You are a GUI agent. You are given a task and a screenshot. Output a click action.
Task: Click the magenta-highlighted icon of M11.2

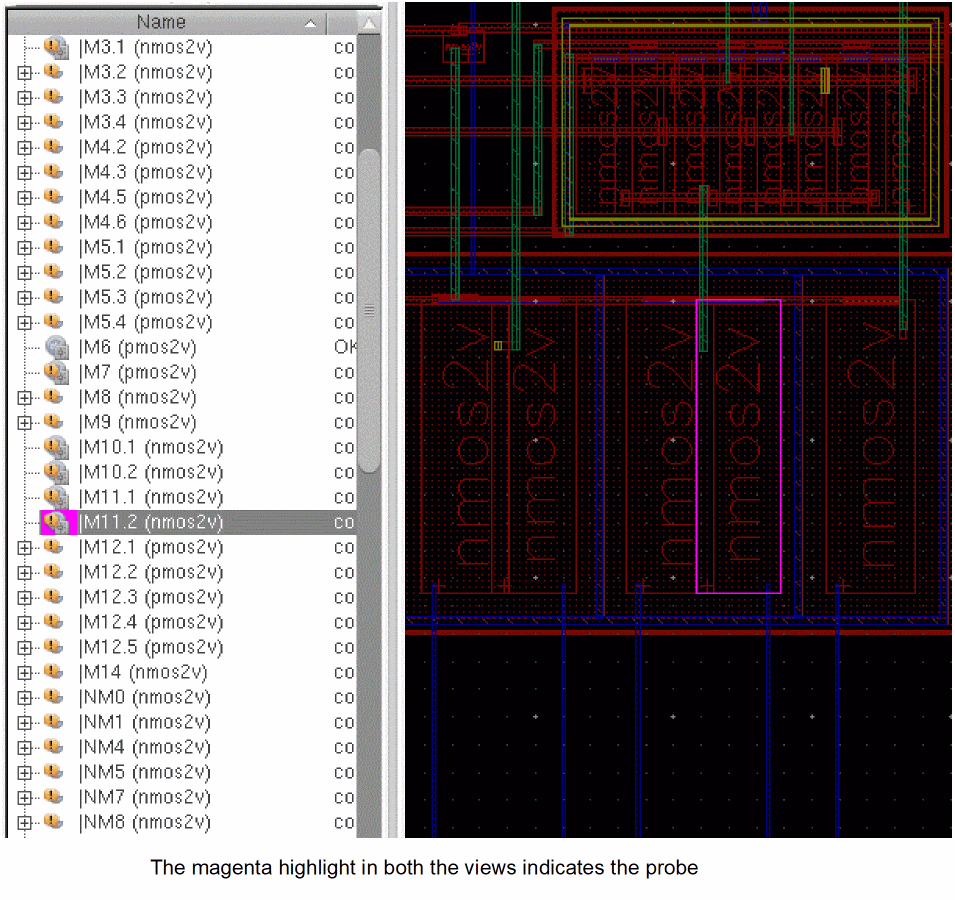tap(57, 522)
